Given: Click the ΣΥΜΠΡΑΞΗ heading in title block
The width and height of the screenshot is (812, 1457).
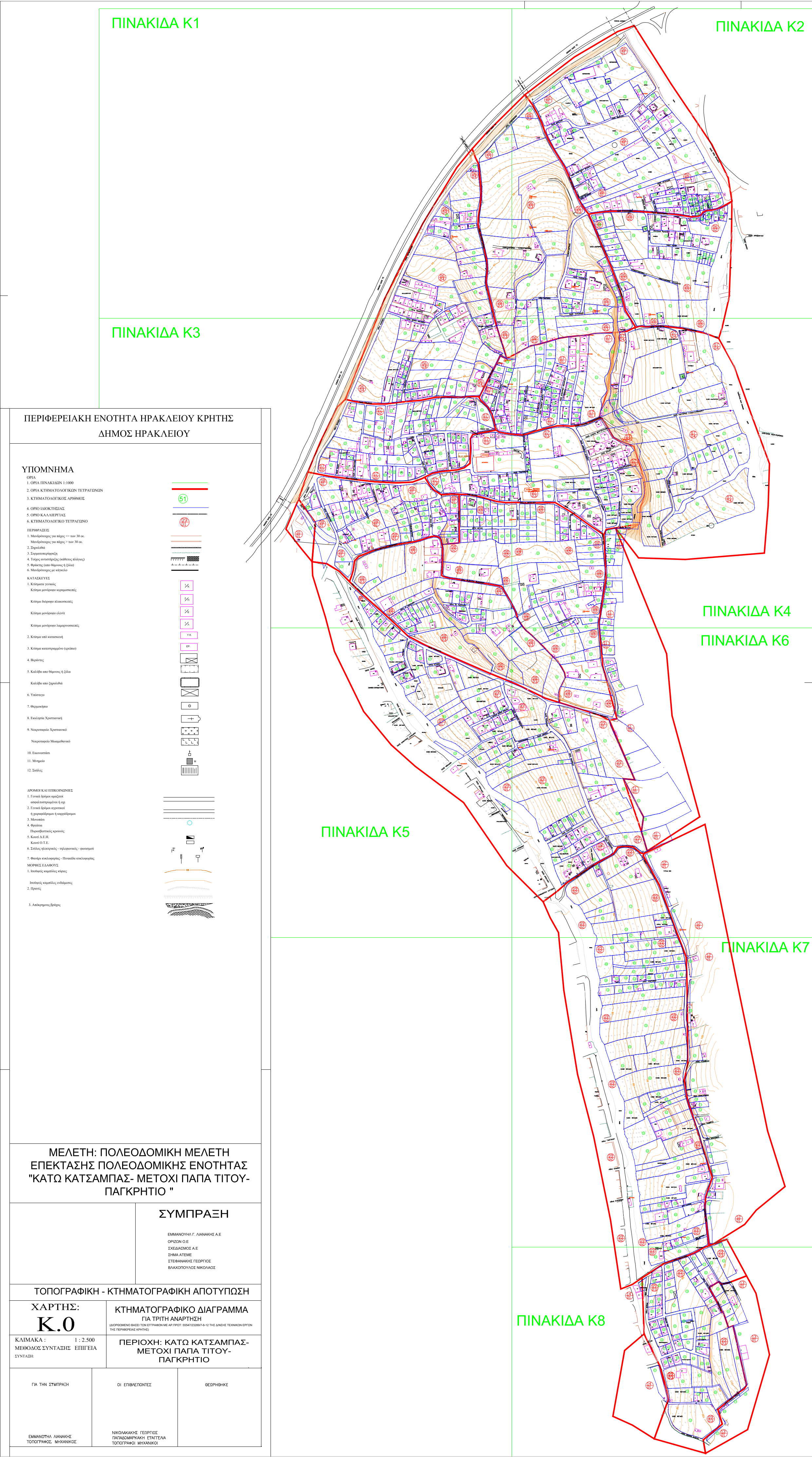Looking at the screenshot, I should click(194, 1214).
